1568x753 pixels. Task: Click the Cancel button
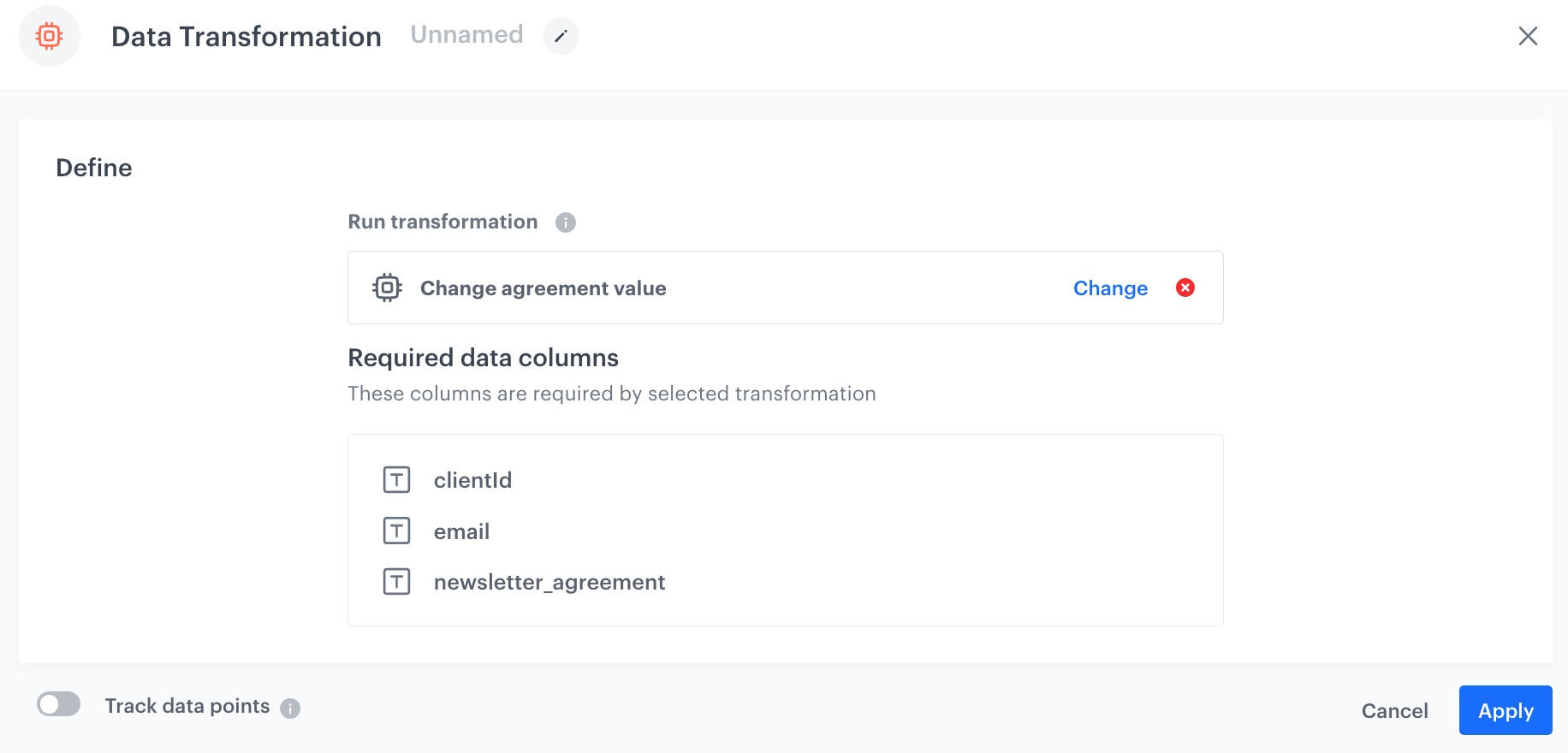coord(1394,711)
